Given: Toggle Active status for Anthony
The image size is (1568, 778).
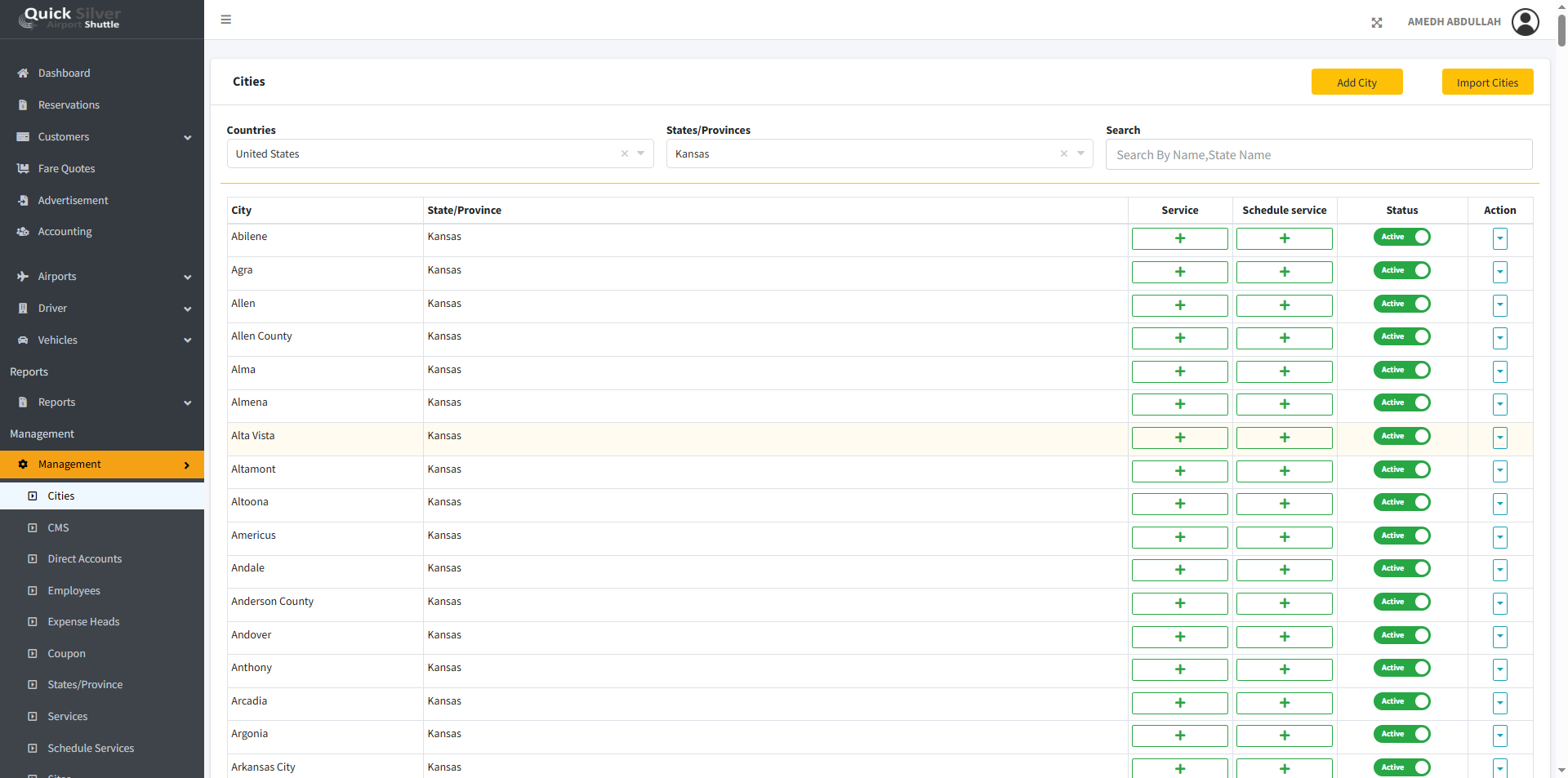Looking at the screenshot, I should click(x=1401, y=668).
